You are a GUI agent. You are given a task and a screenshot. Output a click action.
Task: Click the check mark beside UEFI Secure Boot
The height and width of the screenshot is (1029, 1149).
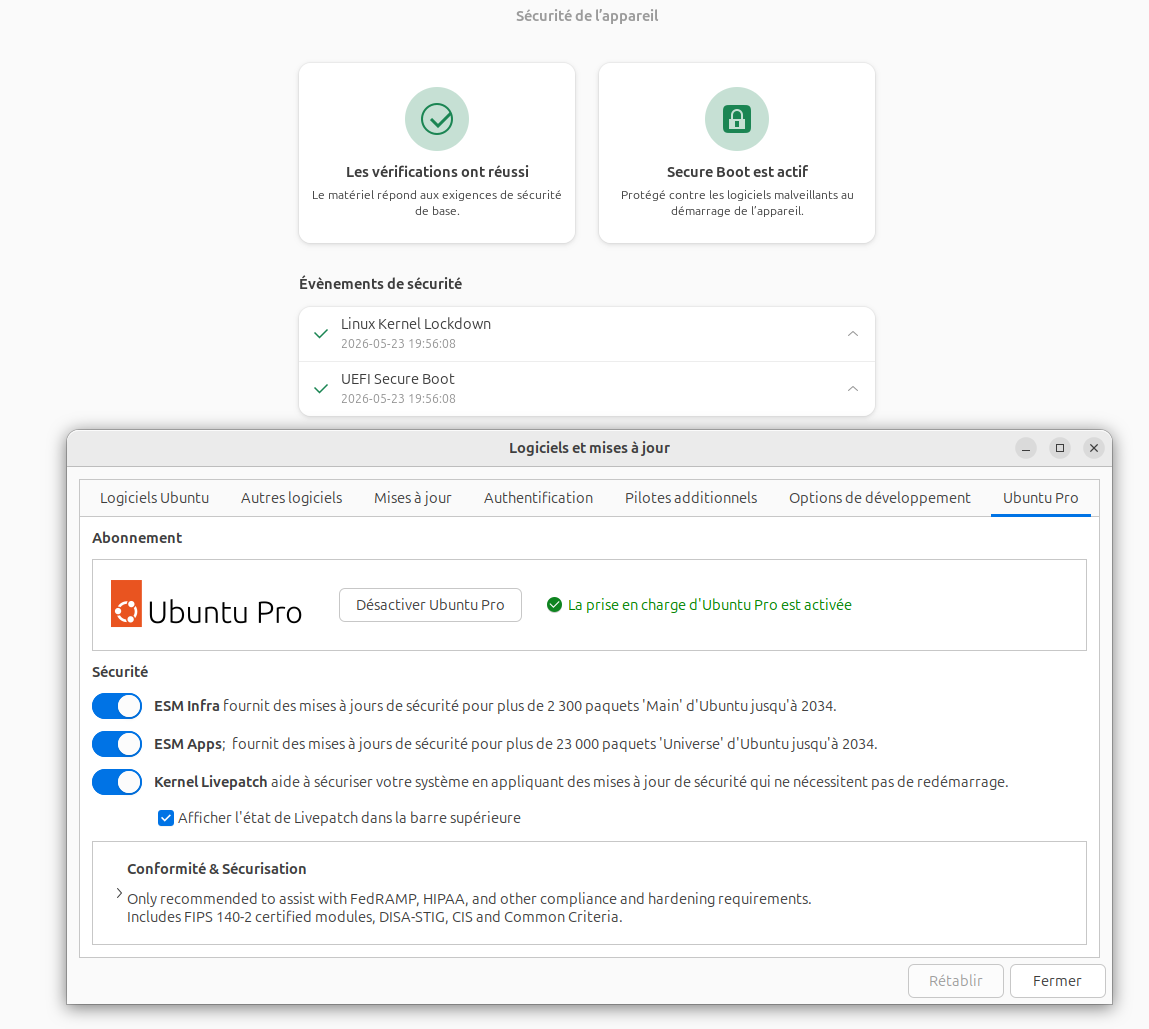320,389
